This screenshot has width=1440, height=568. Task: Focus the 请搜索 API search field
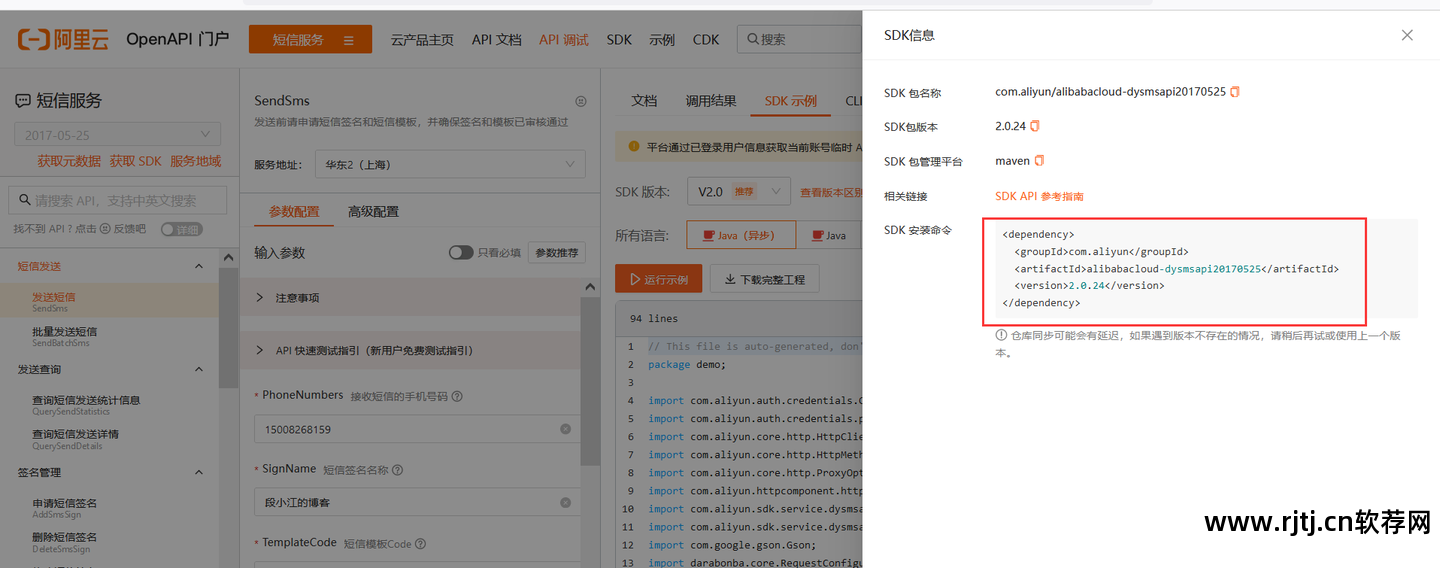click(x=118, y=200)
